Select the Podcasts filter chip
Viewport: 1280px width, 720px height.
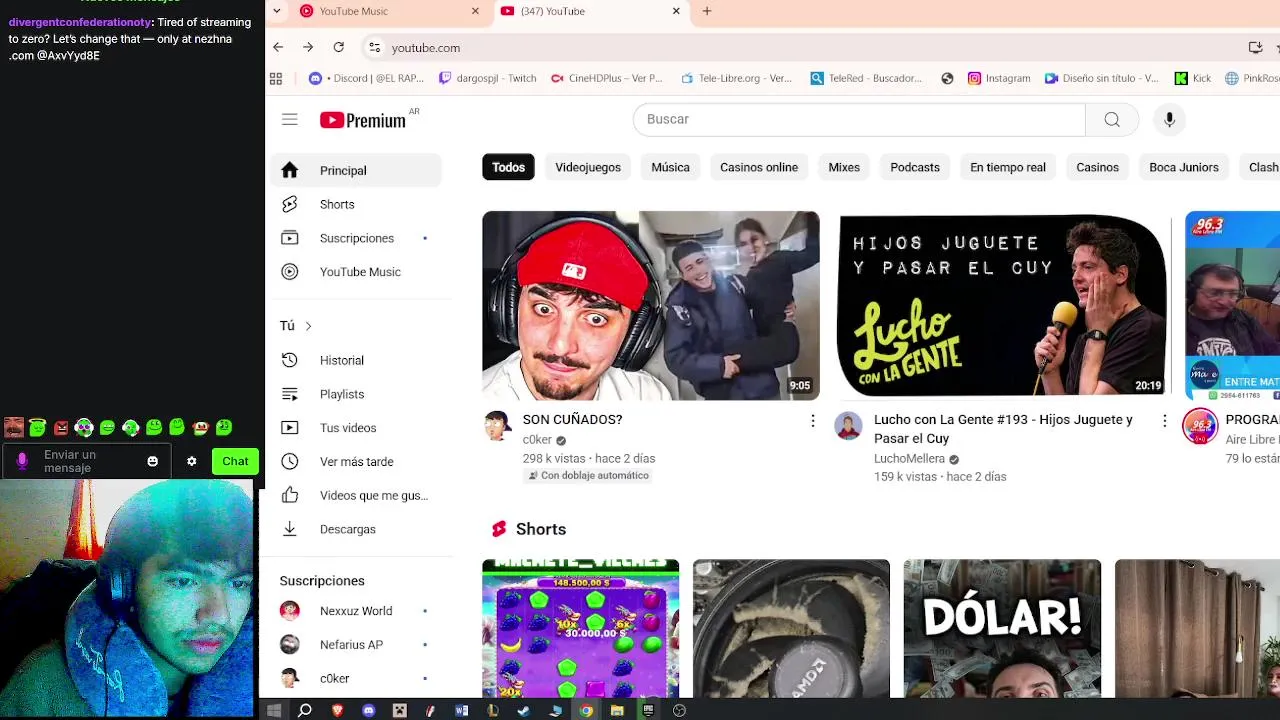[915, 167]
